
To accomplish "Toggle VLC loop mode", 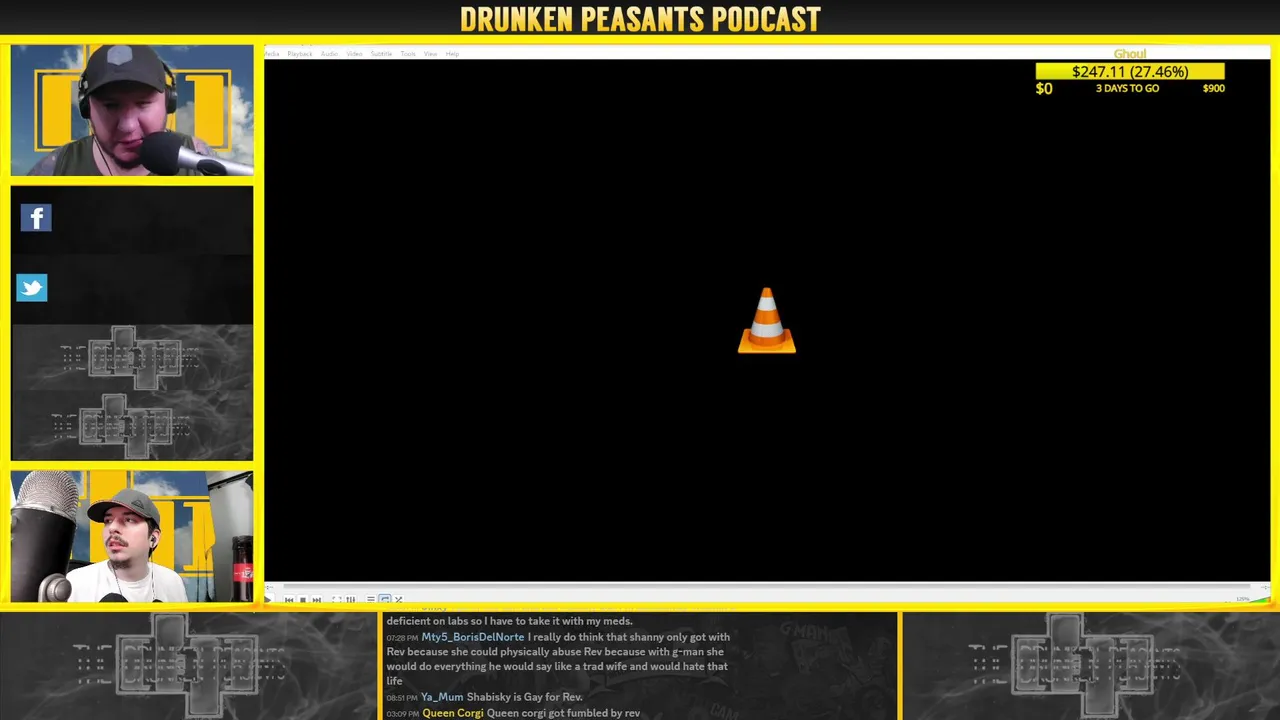I will click(385, 600).
